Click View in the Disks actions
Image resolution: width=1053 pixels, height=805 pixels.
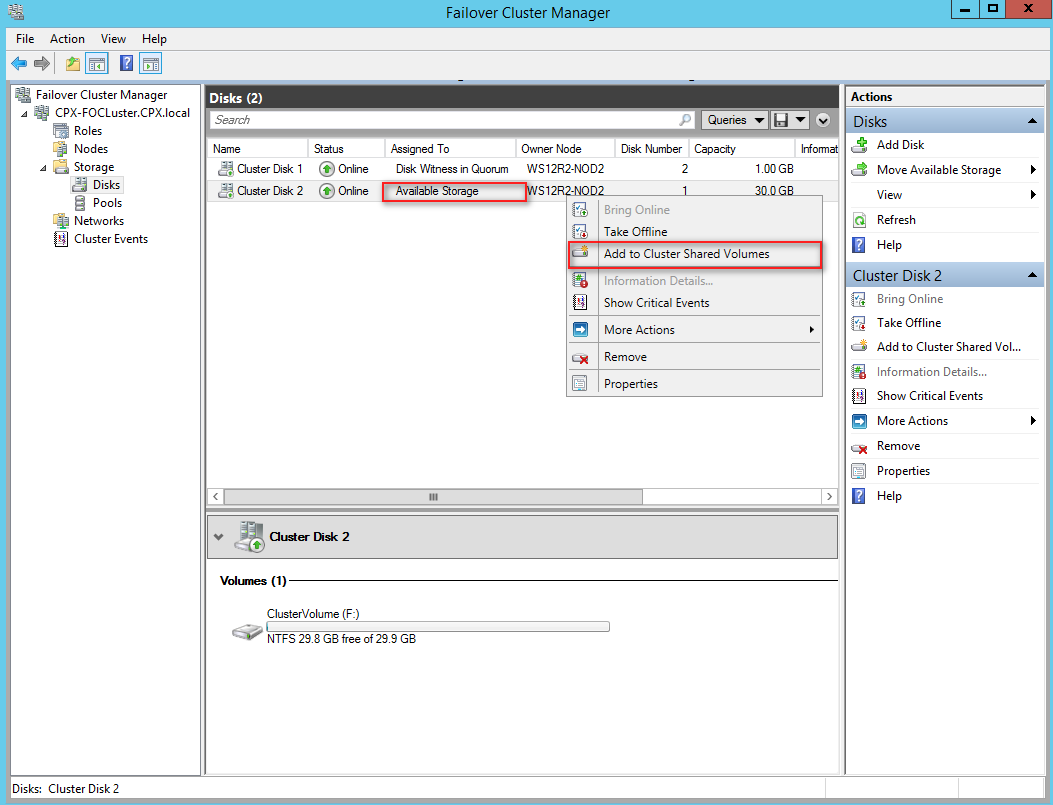point(889,195)
